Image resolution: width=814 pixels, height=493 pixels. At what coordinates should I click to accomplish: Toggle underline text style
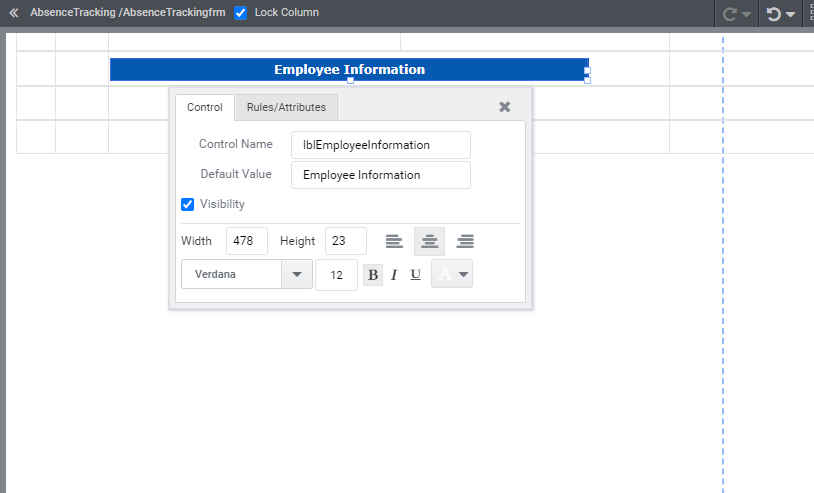coord(415,275)
